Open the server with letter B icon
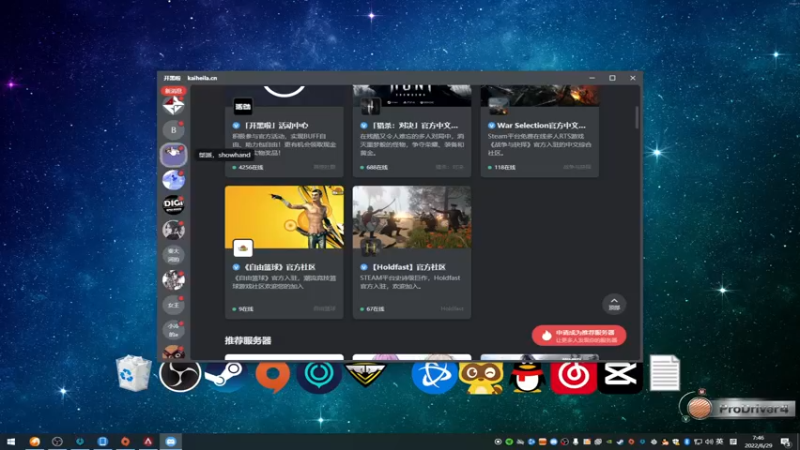Image resolution: width=800 pixels, height=450 pixels. (x=173, y=130)
